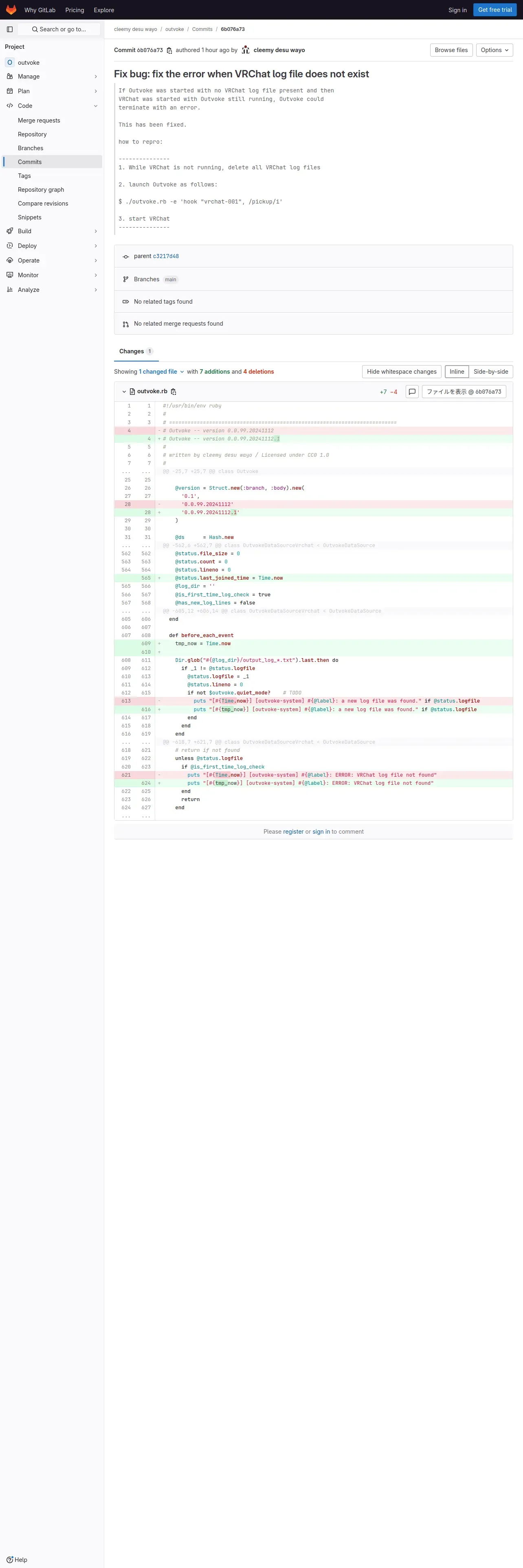The image size is (523, 1568).
Task: Collapse the outvoke.rb file diff
Action: tap(124, 392)
